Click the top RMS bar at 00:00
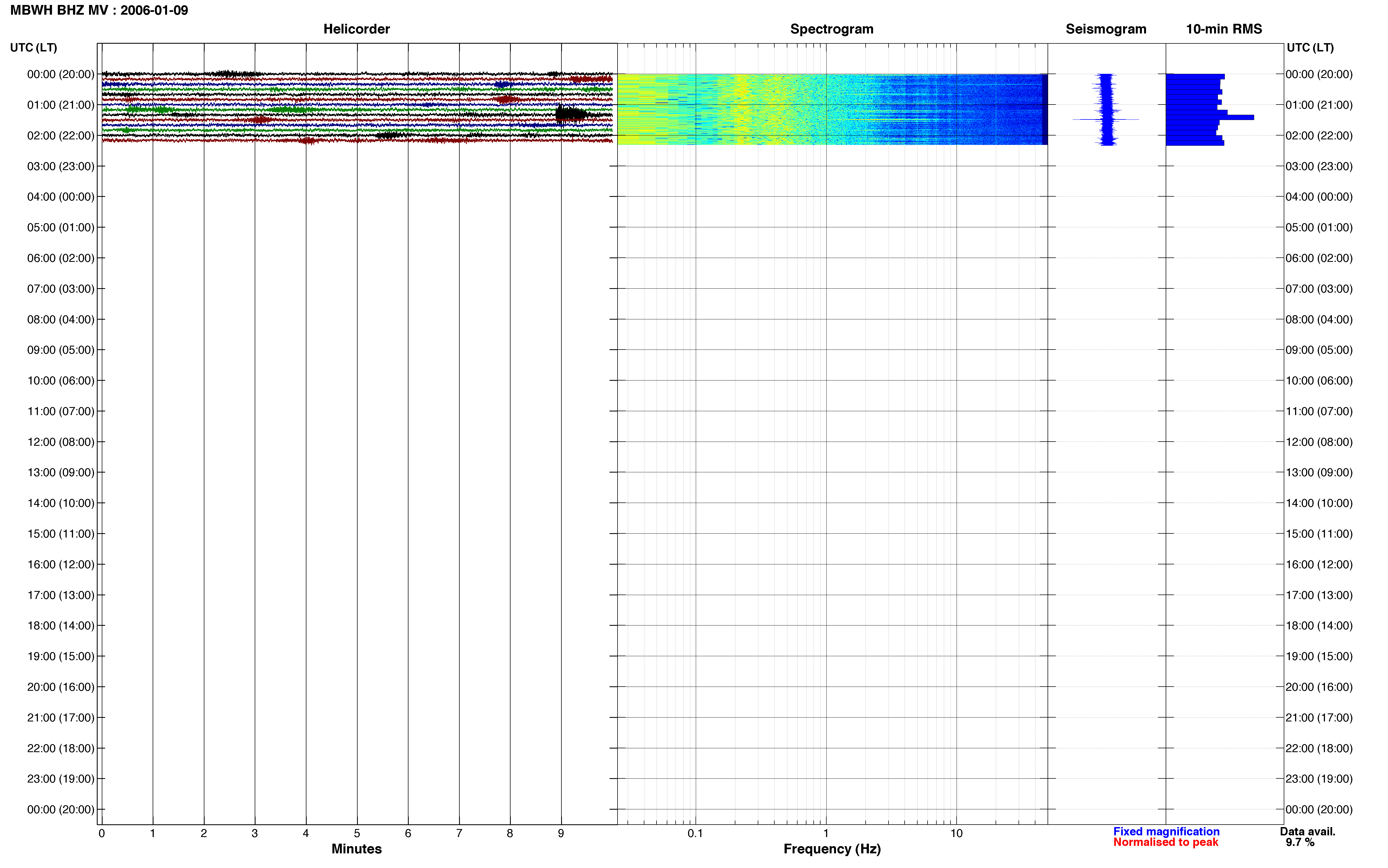The width and height of the screenshot is (1388, 868). 1195,76
